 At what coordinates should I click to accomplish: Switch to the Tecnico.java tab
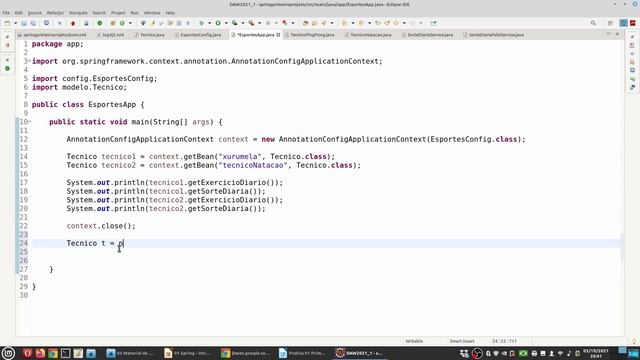coord(149,35)
